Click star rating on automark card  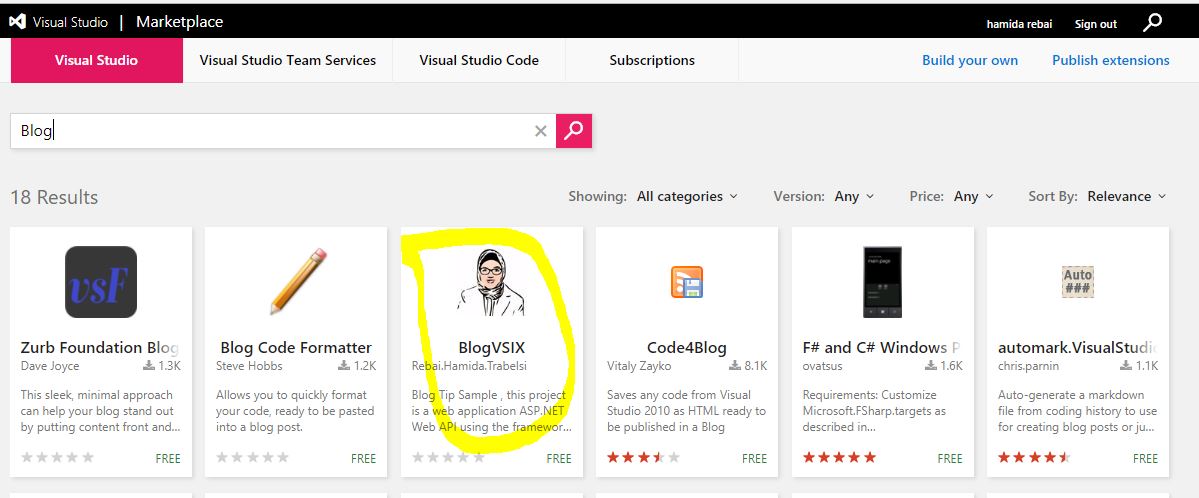[1035, 457]
